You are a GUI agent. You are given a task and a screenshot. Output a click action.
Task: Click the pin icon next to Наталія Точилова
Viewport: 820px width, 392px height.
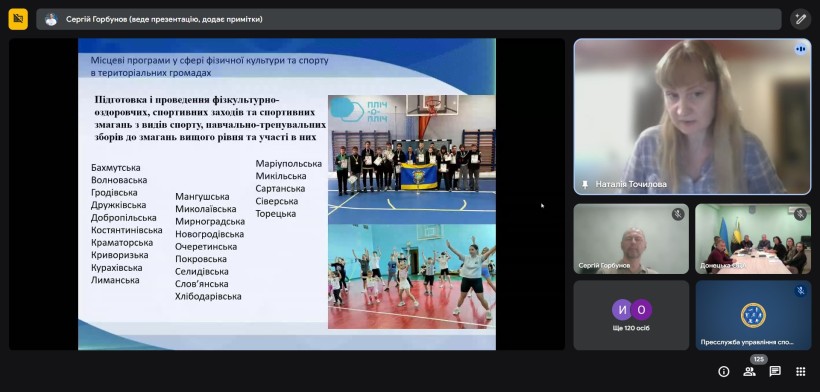(x=585, y=185)
